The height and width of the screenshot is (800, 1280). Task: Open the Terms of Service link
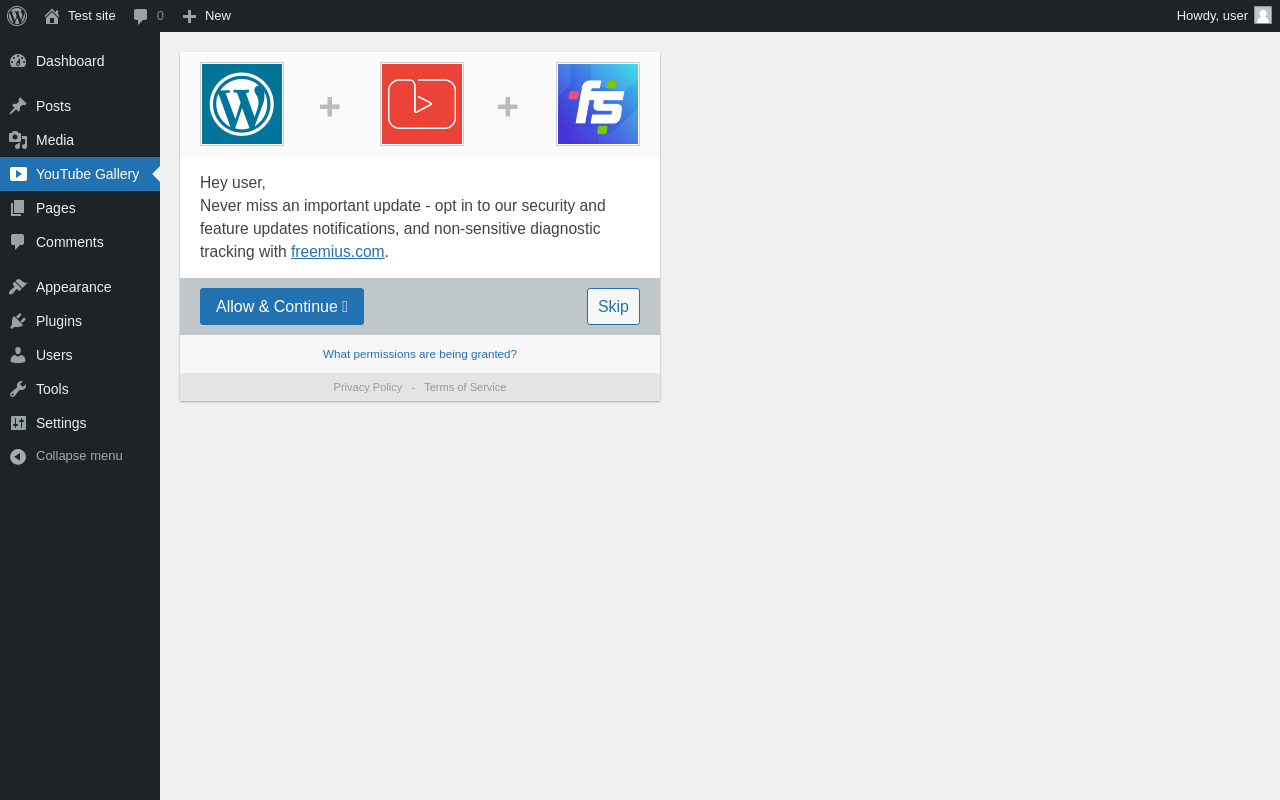(x=465, y=387)
